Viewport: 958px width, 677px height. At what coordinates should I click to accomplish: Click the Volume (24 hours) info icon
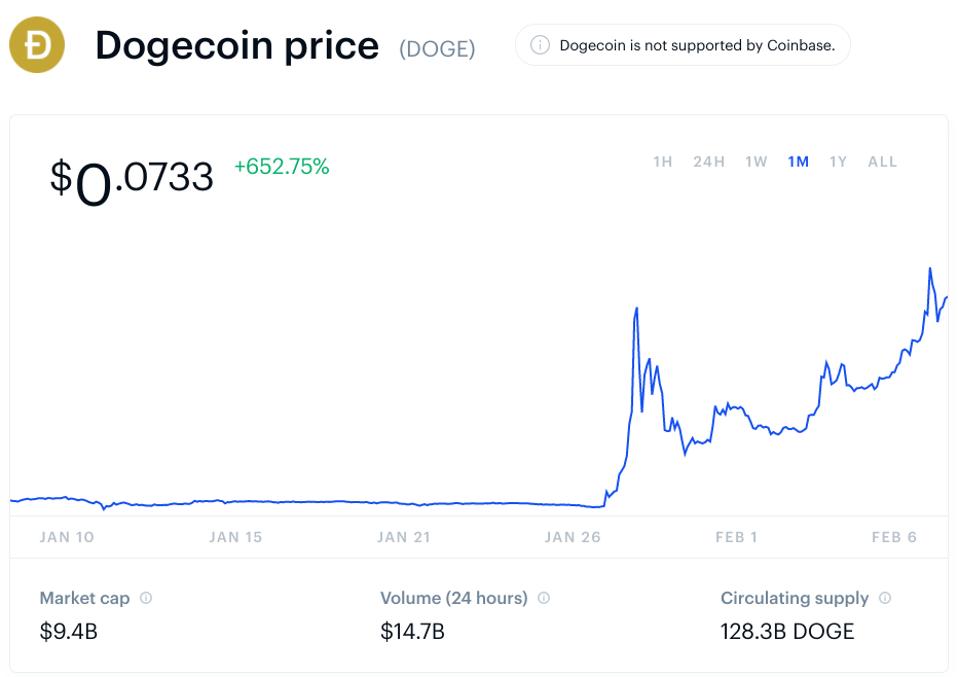pos(544,598)
